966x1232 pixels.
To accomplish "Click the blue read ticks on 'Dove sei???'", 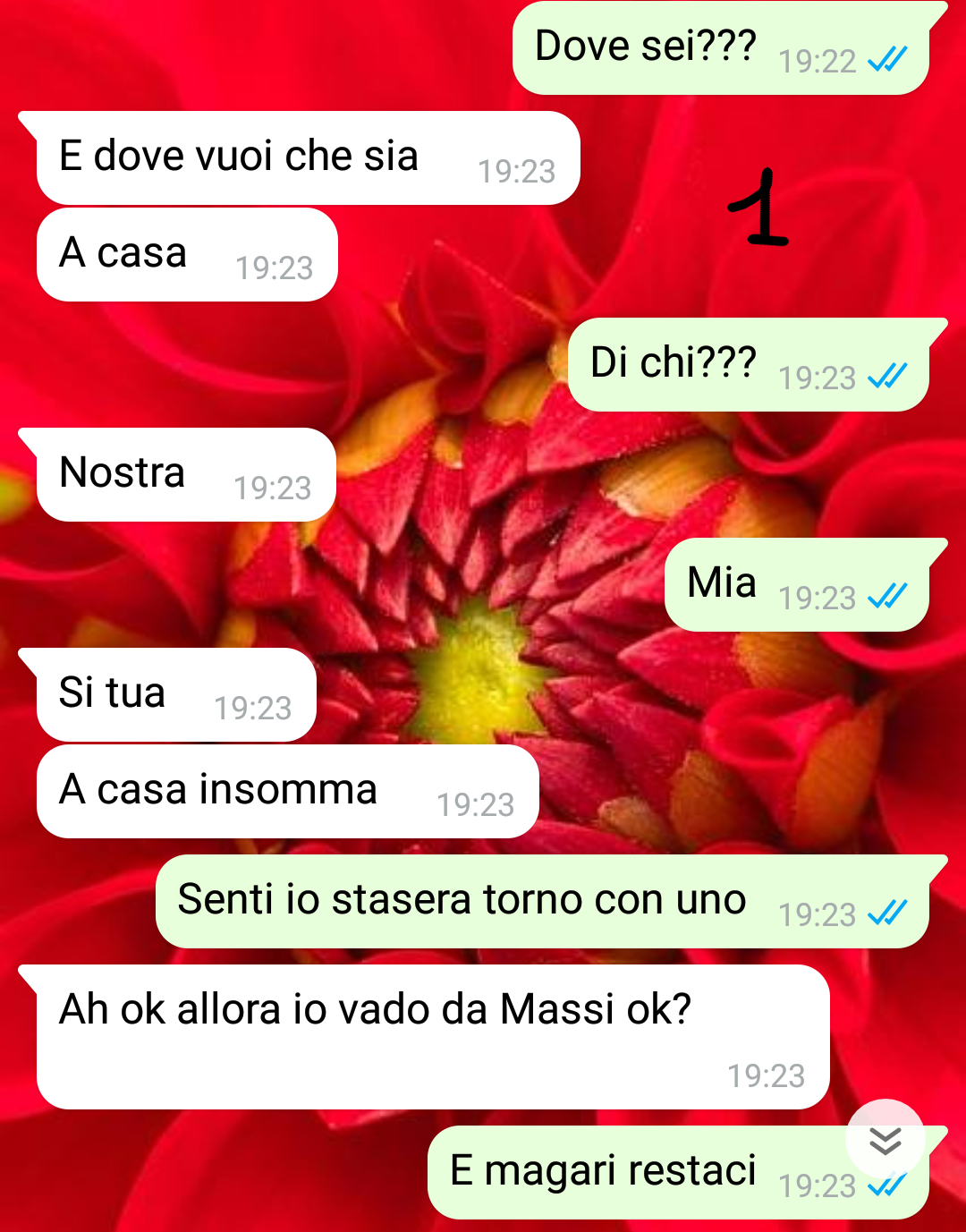I will [887, 59].
